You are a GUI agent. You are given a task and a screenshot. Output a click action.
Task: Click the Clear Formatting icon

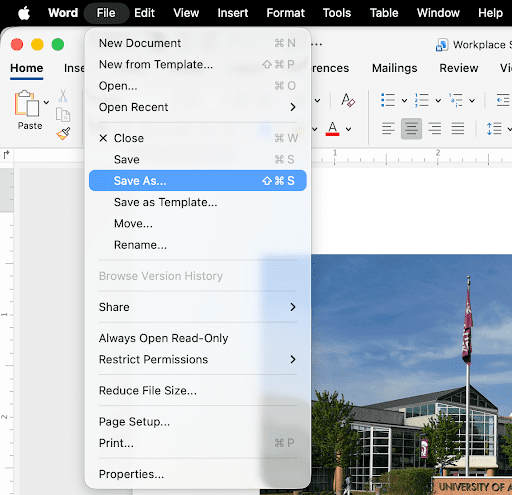tap(348, 100)
